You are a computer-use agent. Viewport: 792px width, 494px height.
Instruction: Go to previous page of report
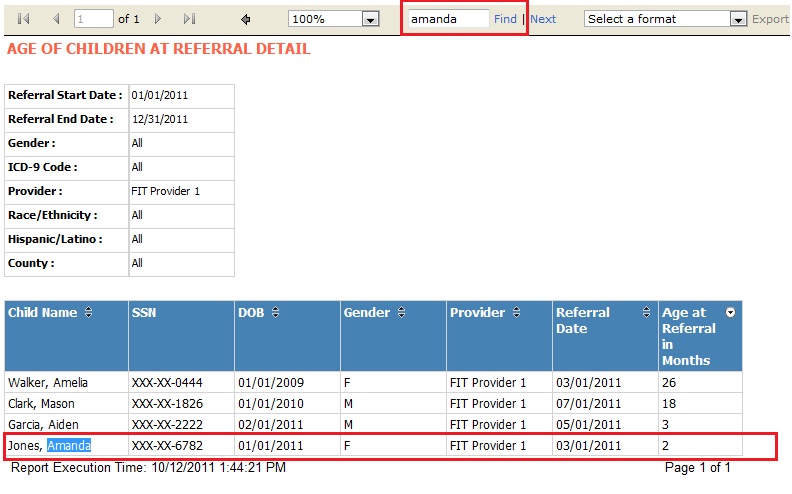pos(56,19)
